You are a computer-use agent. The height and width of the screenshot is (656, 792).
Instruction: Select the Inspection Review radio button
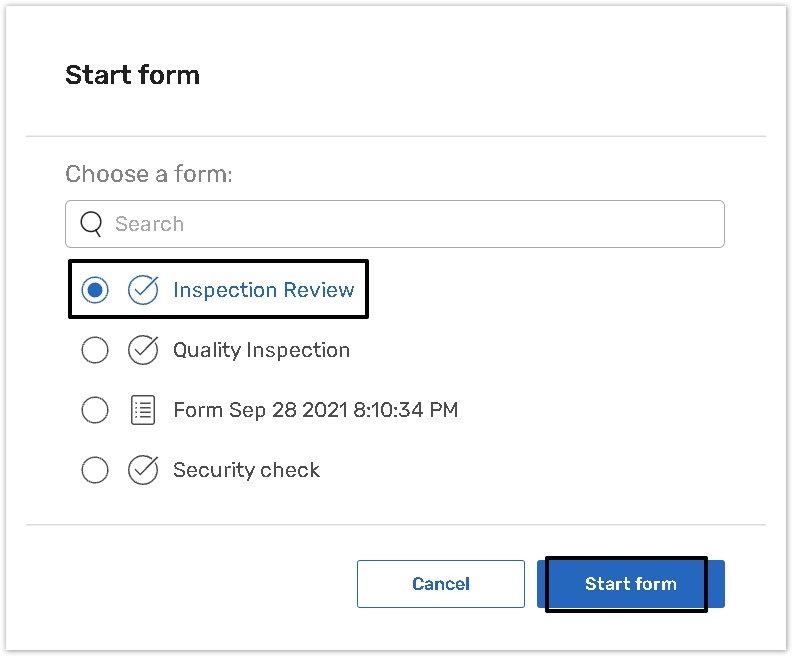click(x=95, y=290)
